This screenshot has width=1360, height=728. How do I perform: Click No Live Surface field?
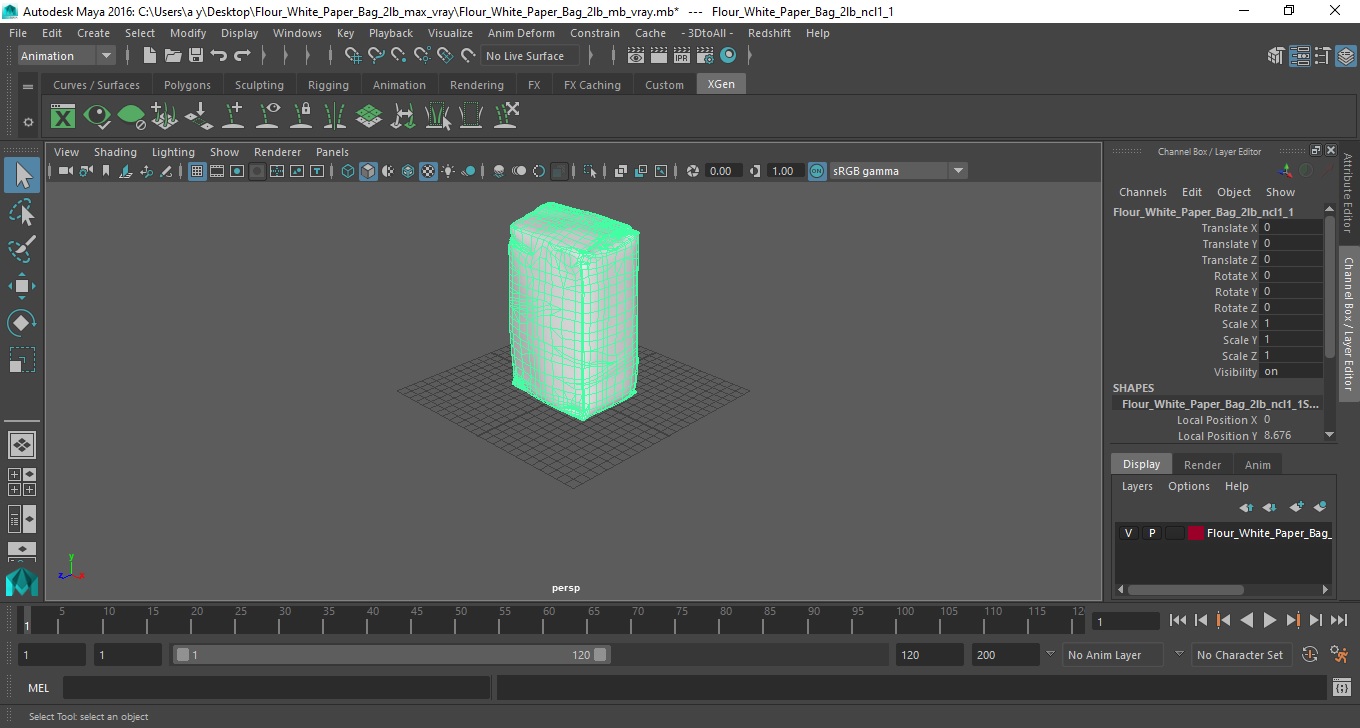coord(529,56)
